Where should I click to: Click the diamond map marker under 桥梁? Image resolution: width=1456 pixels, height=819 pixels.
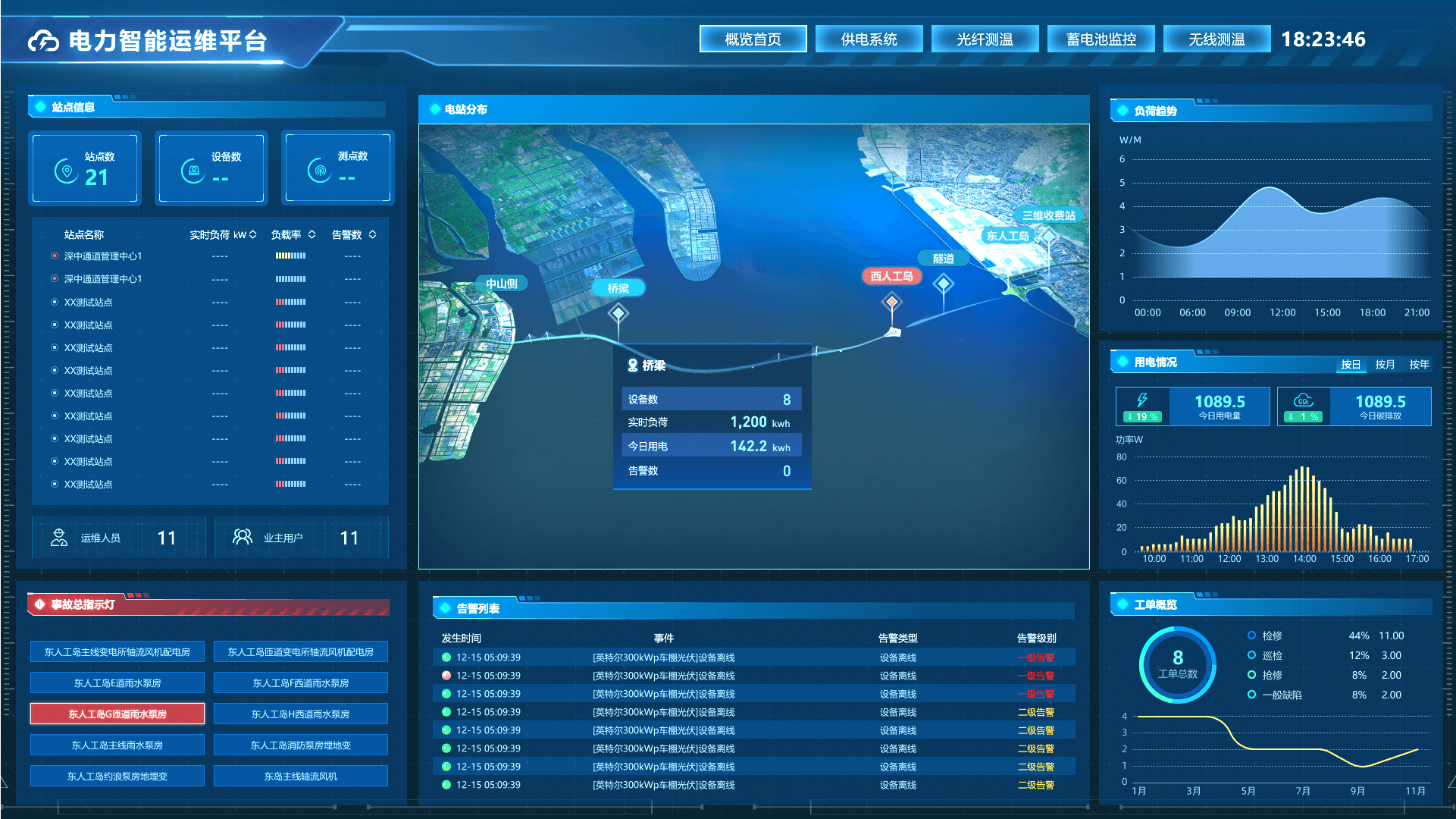click(618, 313)
